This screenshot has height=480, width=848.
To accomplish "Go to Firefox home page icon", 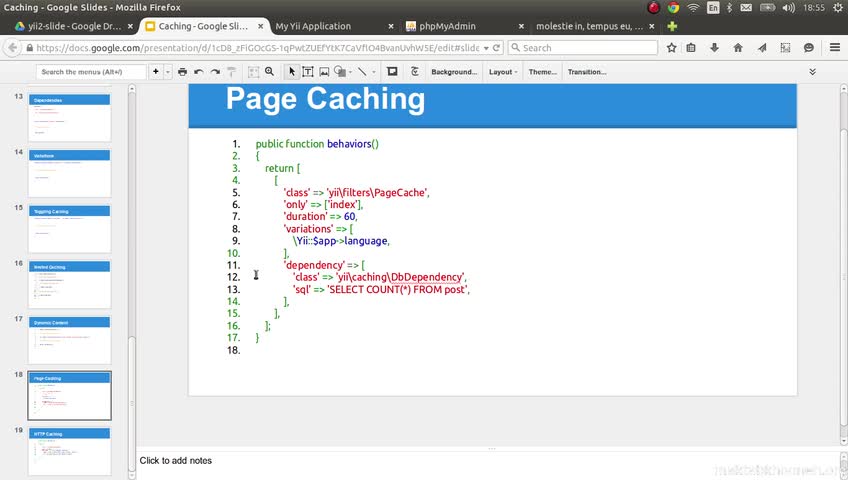I will (738, 48).
